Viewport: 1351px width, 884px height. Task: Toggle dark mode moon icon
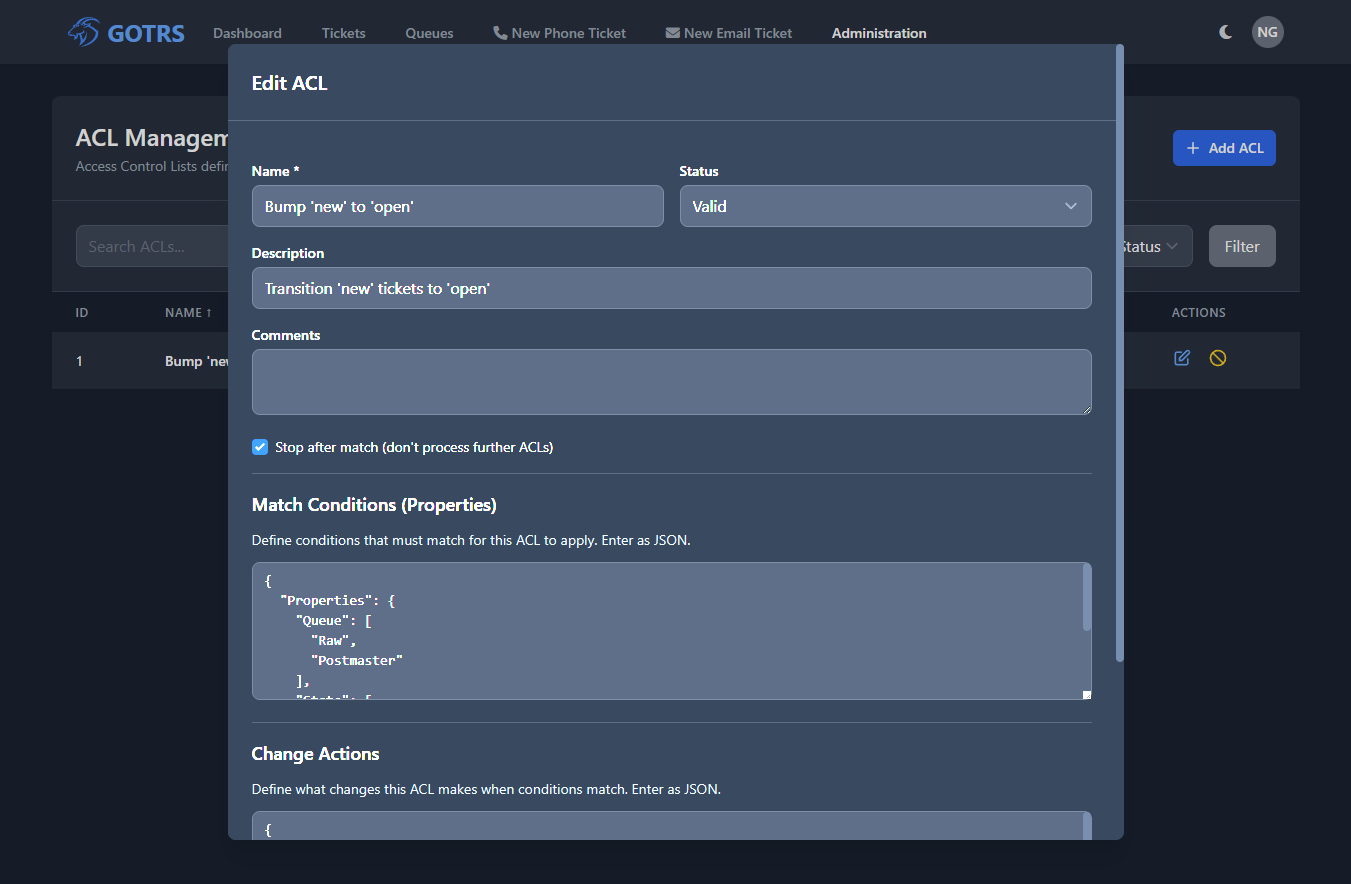(1225, 32)
